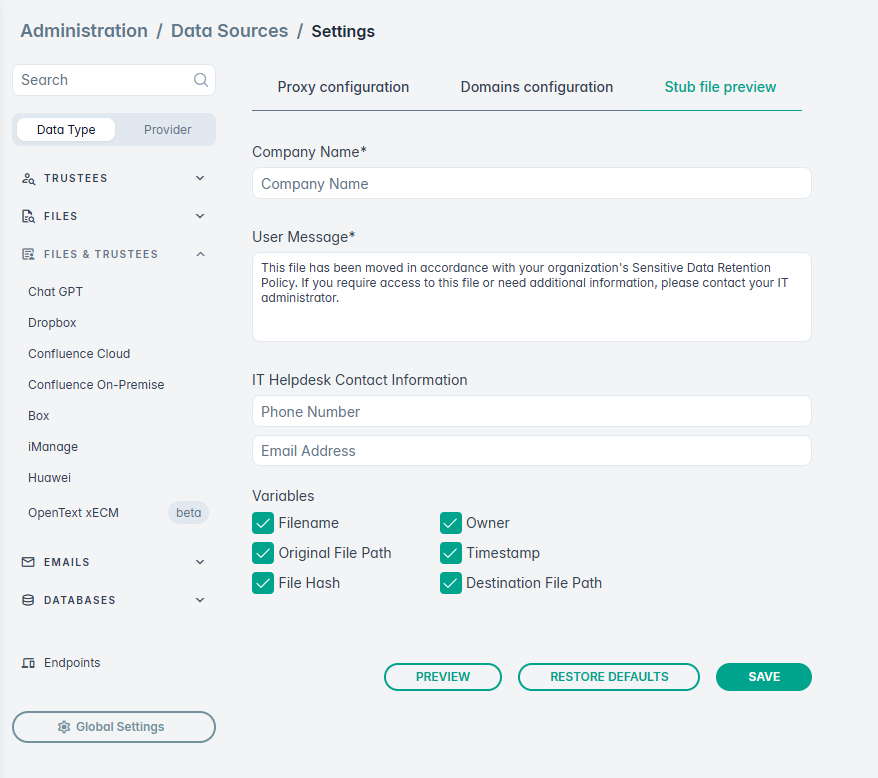Switch to the Proxy configuration tab
The height and width of the screenshot is (778, 878).
[343, 87]
